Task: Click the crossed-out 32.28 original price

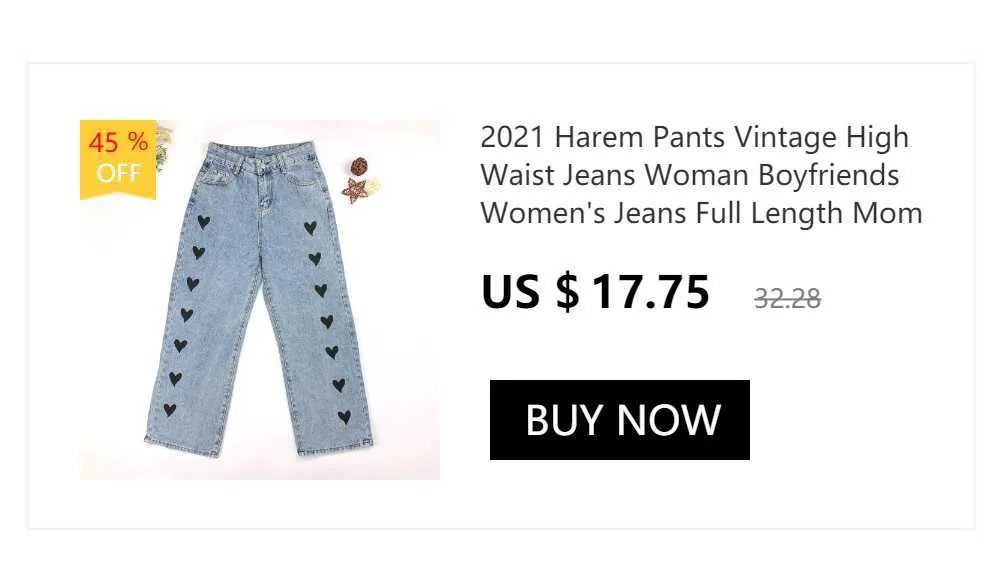Action: tap(787, 299)
